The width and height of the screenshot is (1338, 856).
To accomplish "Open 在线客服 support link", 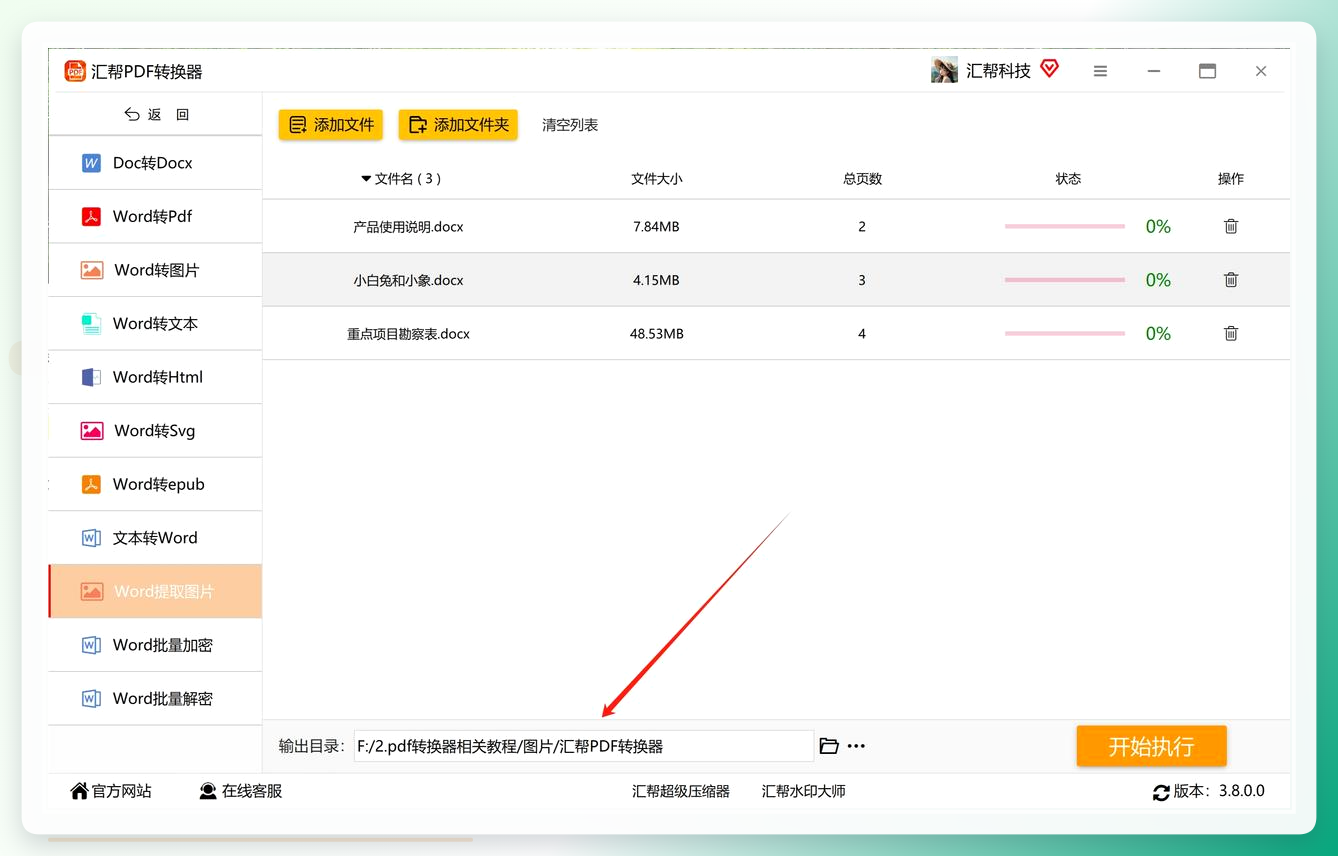I will tap(240, 791).
